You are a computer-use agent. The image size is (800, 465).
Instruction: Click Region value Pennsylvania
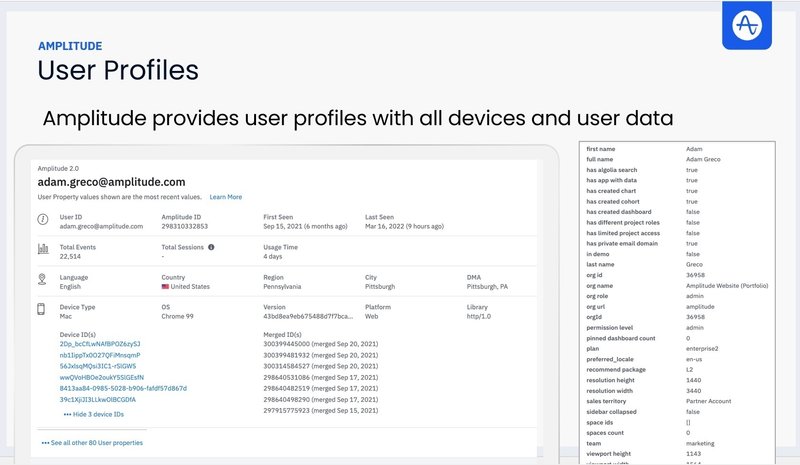[282, 287]
